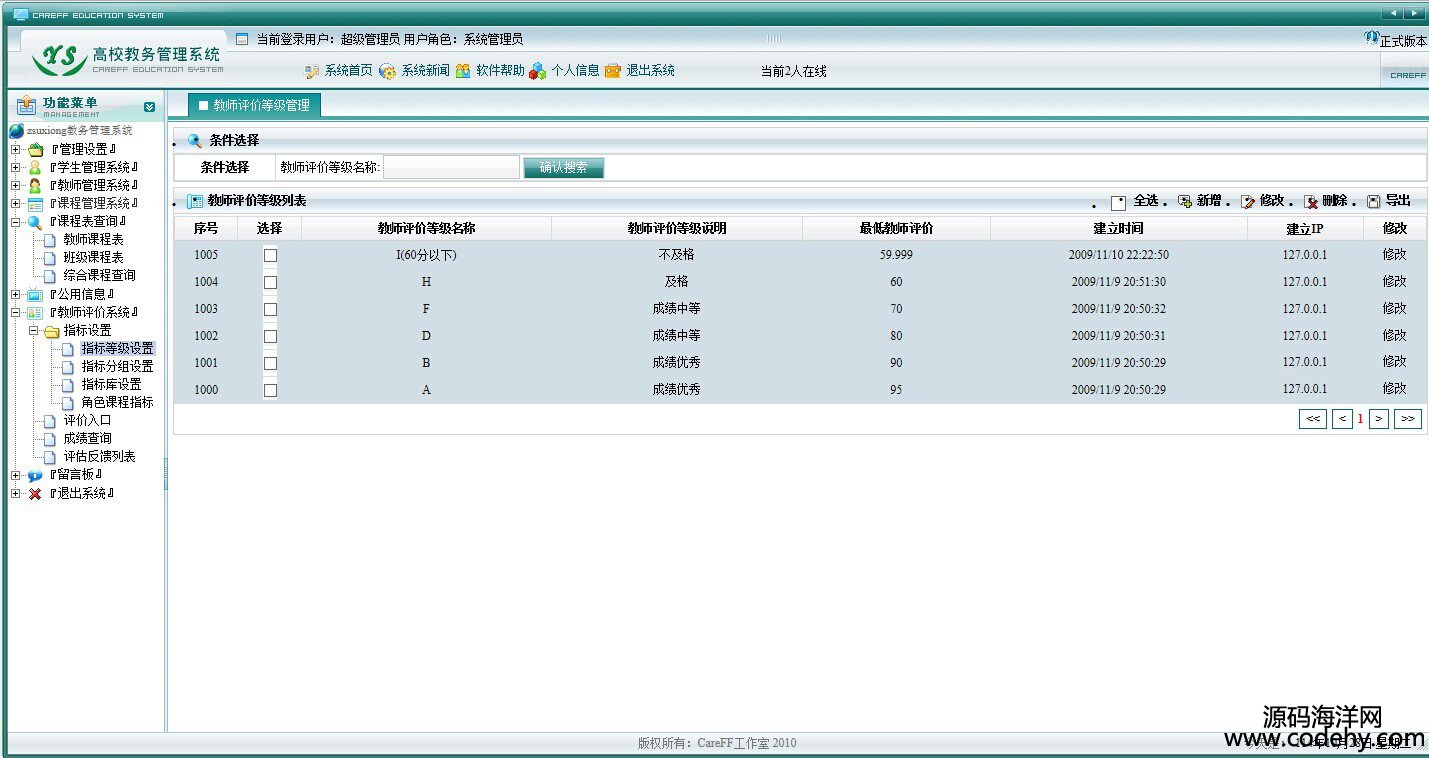Expand the 学生管理系统 tree node

pos(16,168)
